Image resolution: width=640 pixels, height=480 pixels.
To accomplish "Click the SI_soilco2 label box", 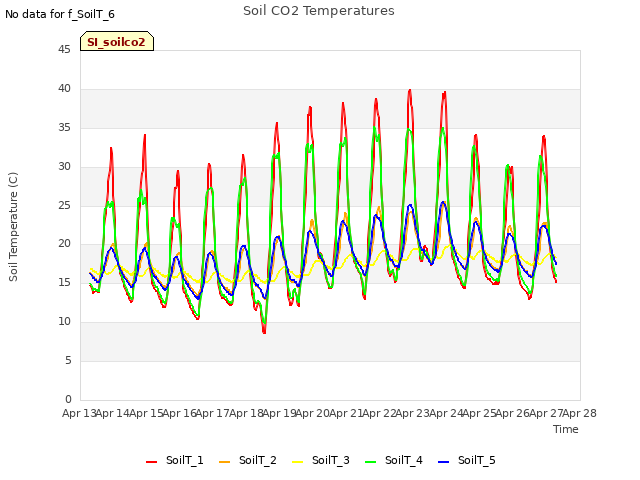I will [117, 41].
